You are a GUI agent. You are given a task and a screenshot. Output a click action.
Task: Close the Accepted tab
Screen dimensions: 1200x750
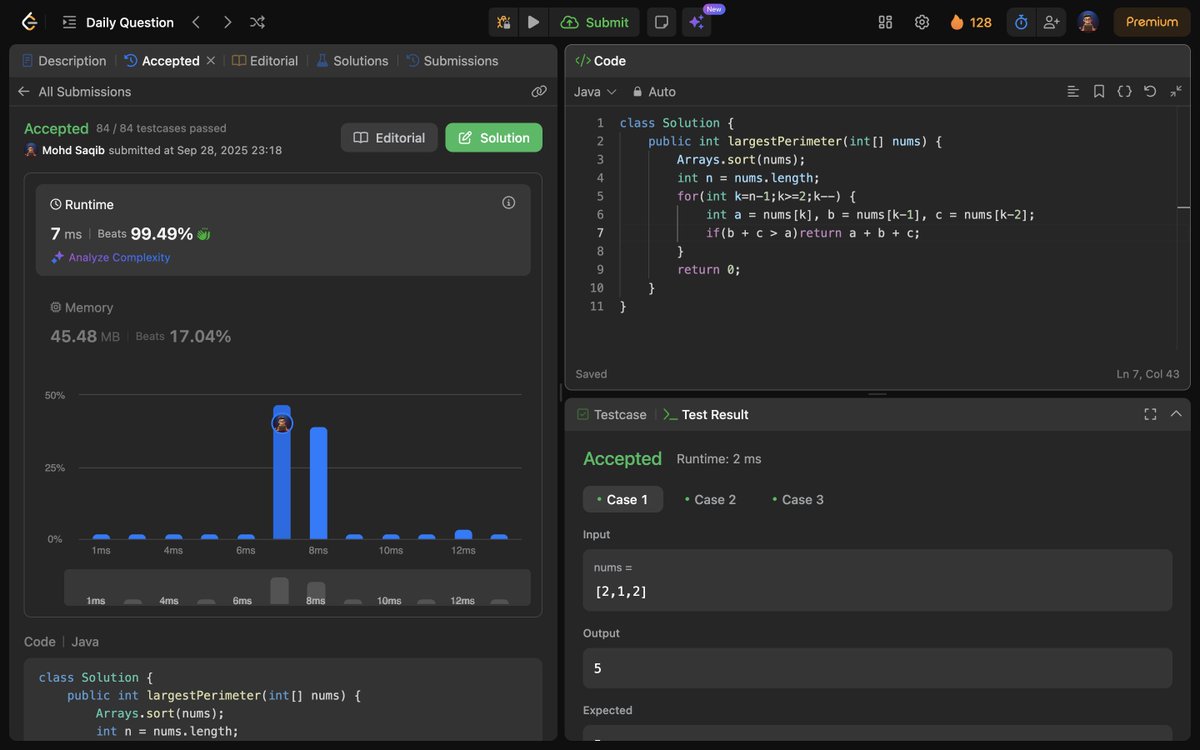[x=211, y=61]
